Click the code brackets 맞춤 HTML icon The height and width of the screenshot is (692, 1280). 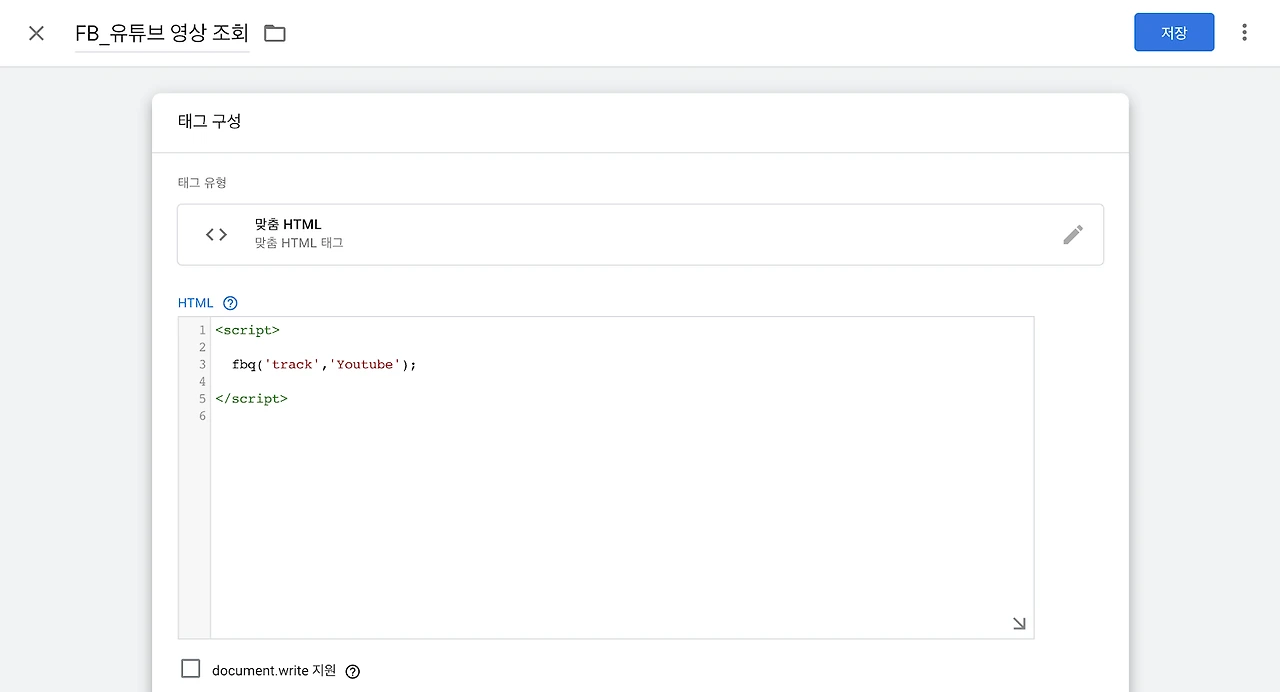216,235
